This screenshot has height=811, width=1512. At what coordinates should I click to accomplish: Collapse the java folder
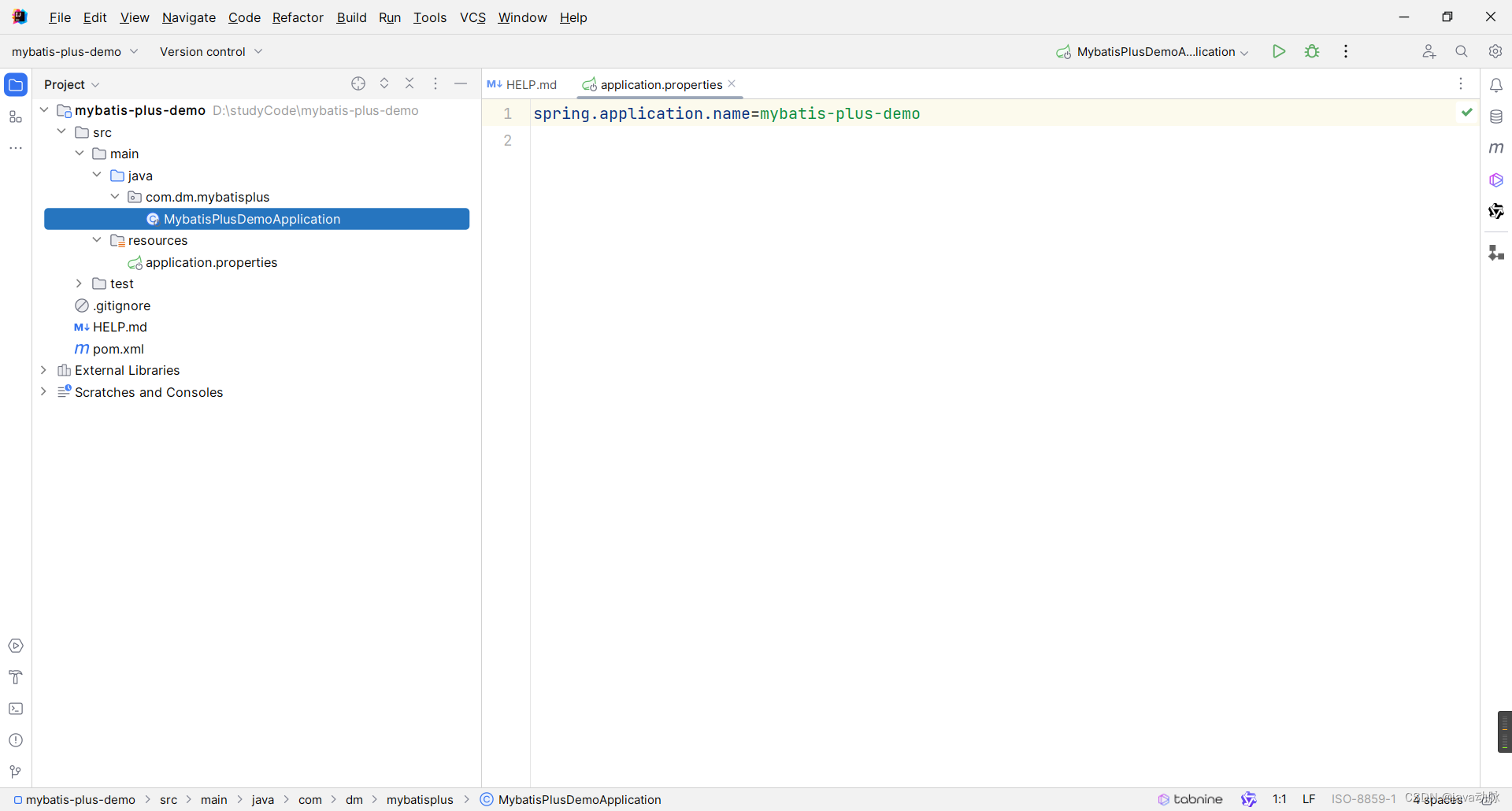click(x=97, y=175)
